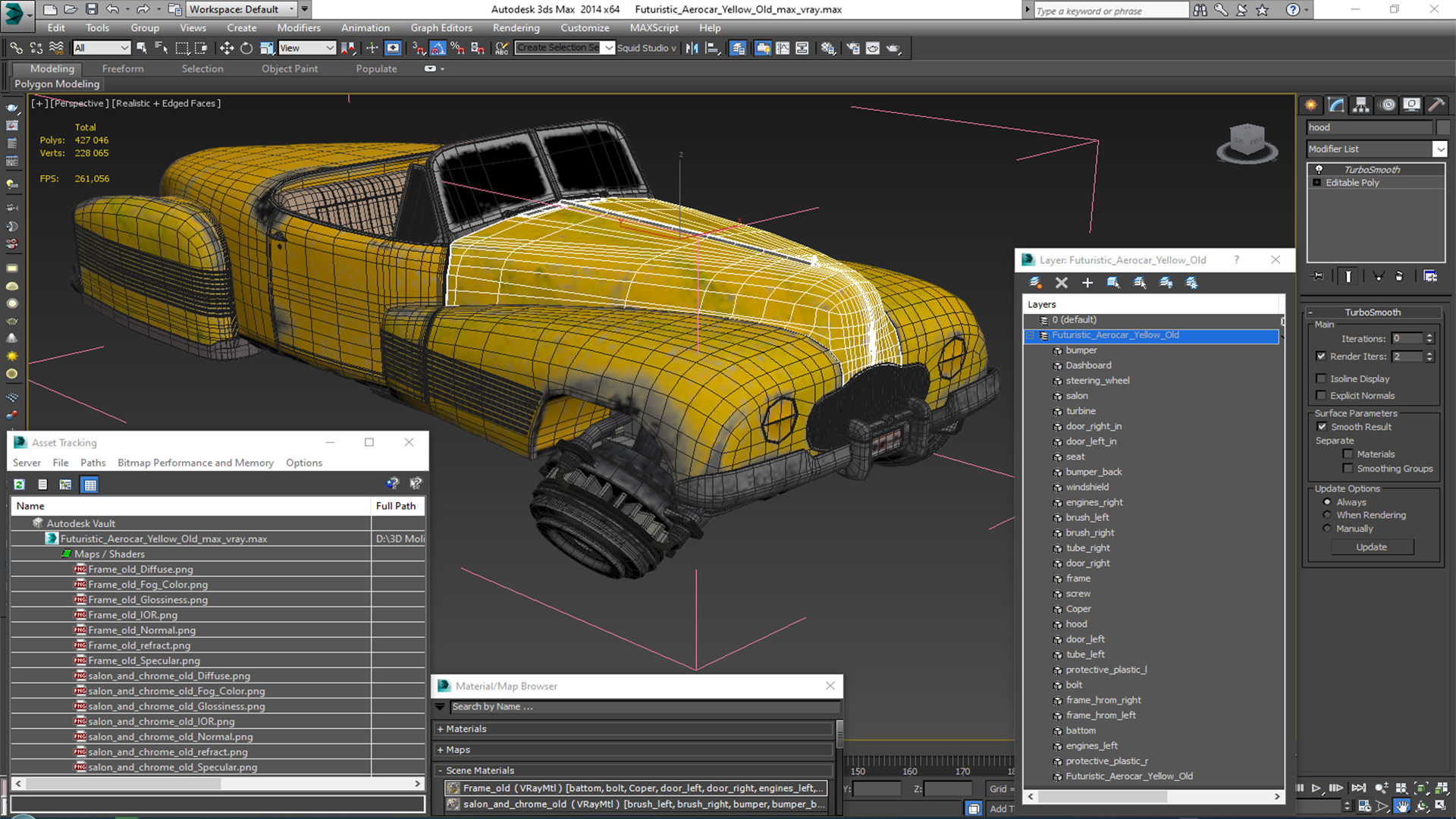The image size is (1456, 819).
Task: Expand the Materials group in Material Browser
Action: coord(440,730)
